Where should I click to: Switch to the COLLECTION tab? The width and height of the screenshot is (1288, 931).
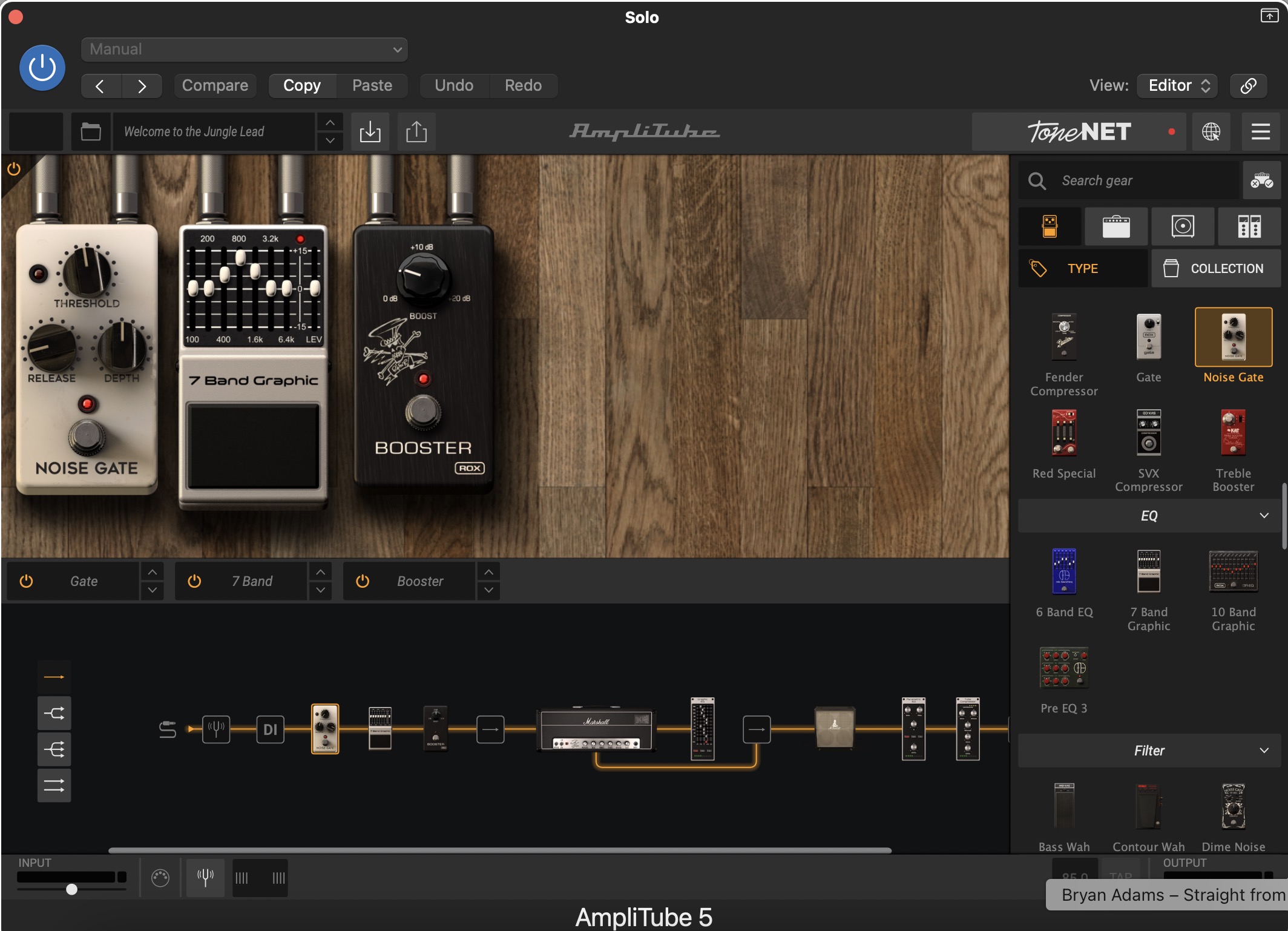[1217, 268]
